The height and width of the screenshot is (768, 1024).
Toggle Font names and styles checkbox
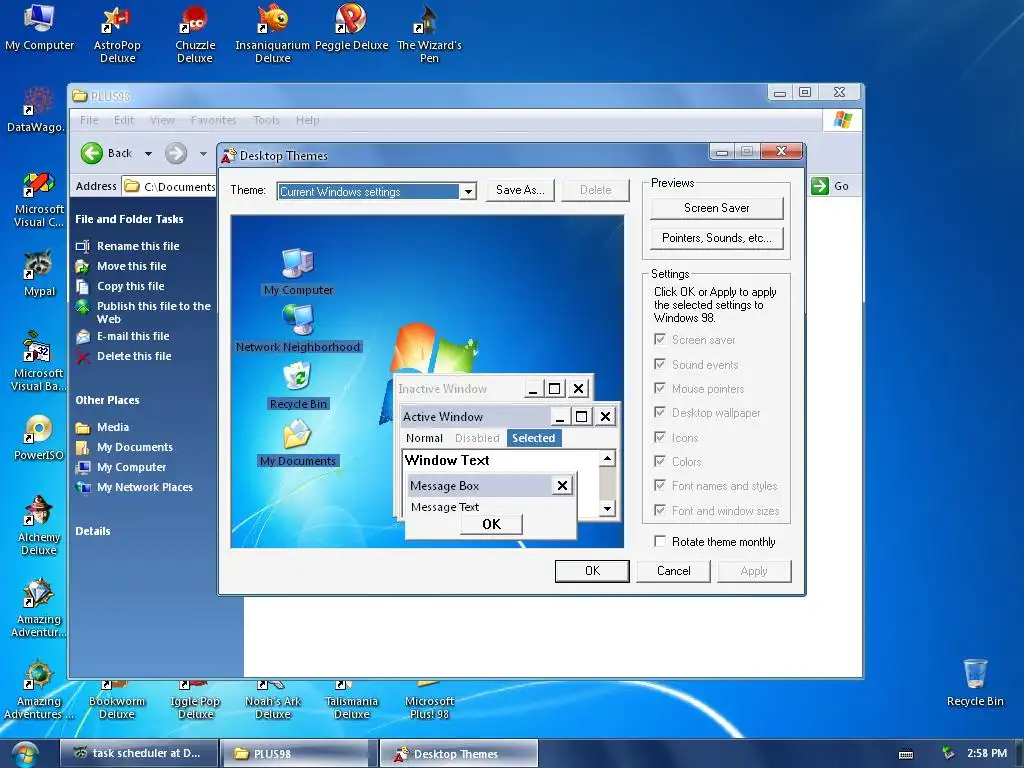click(660, 485)
